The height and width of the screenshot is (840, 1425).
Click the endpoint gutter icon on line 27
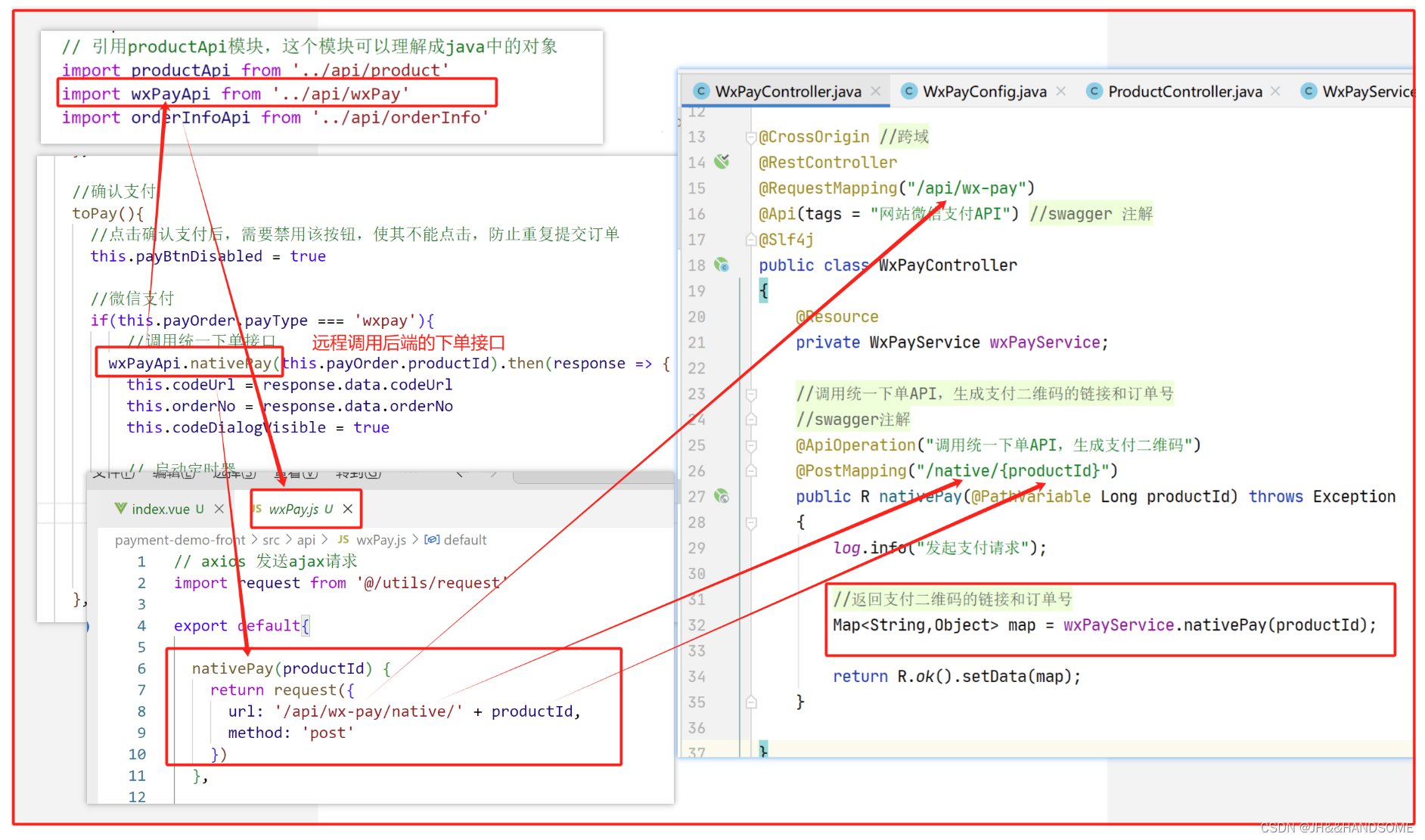(x=722, y=496)
